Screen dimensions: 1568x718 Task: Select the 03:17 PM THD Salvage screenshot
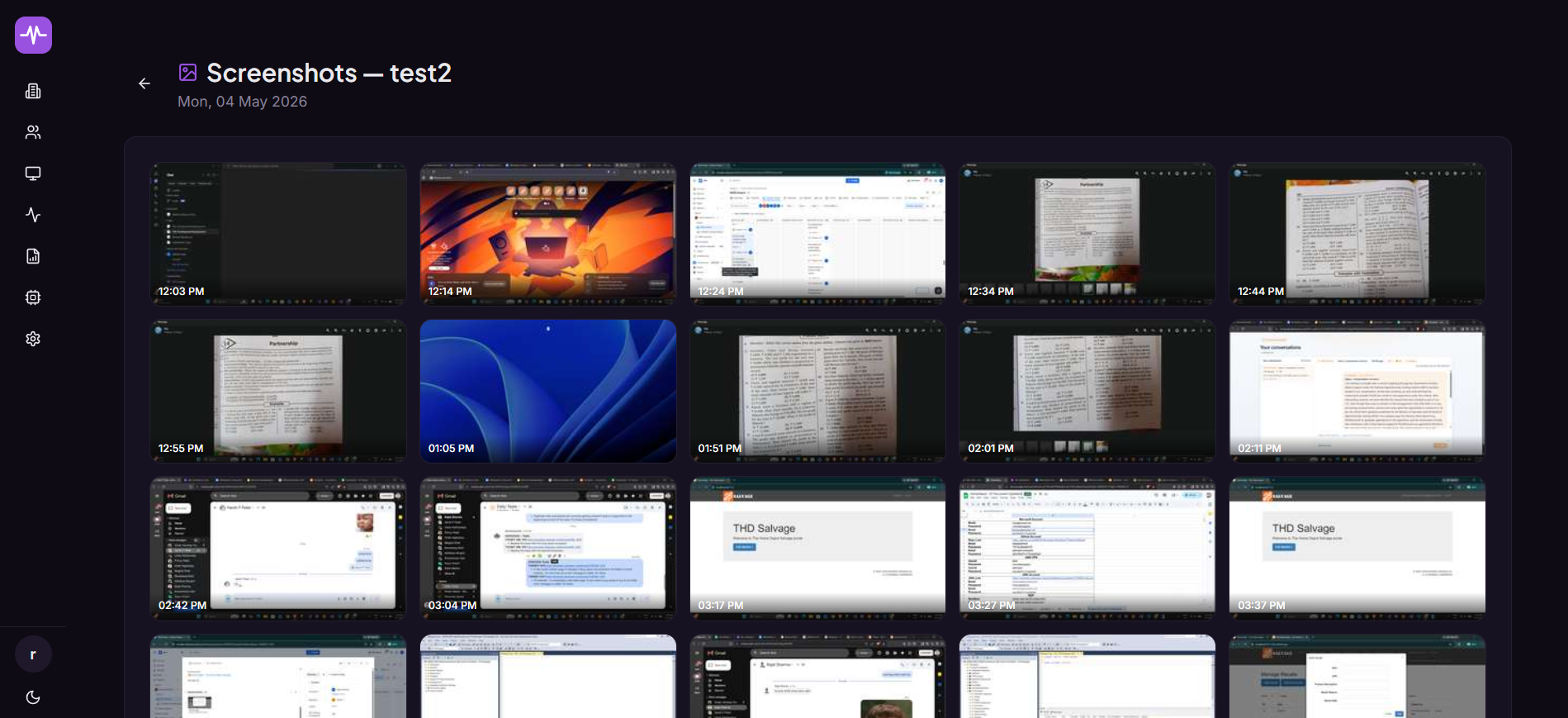(x=817, y=548)
